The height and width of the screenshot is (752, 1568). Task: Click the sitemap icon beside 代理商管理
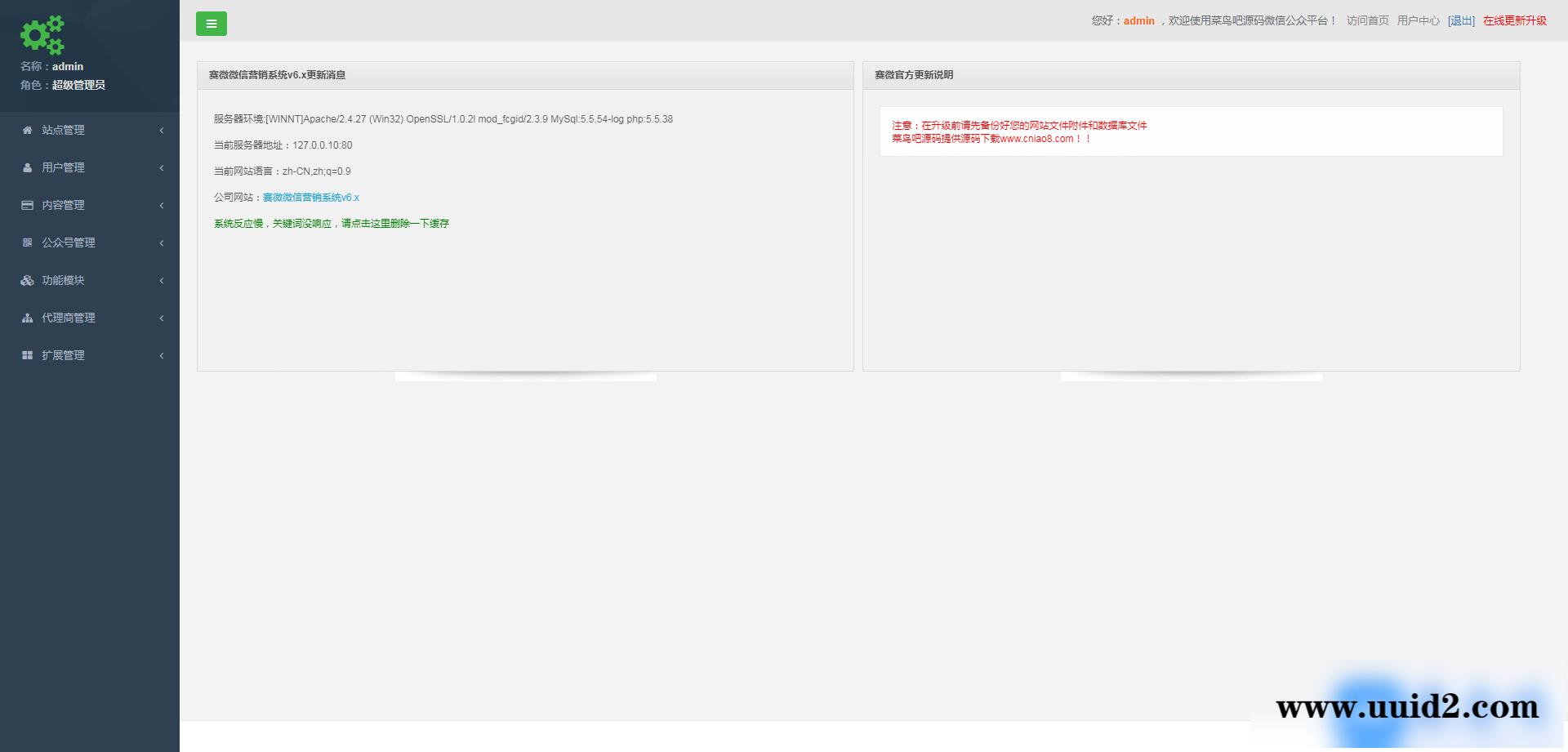pyautogui.click(x=27, y=318)
